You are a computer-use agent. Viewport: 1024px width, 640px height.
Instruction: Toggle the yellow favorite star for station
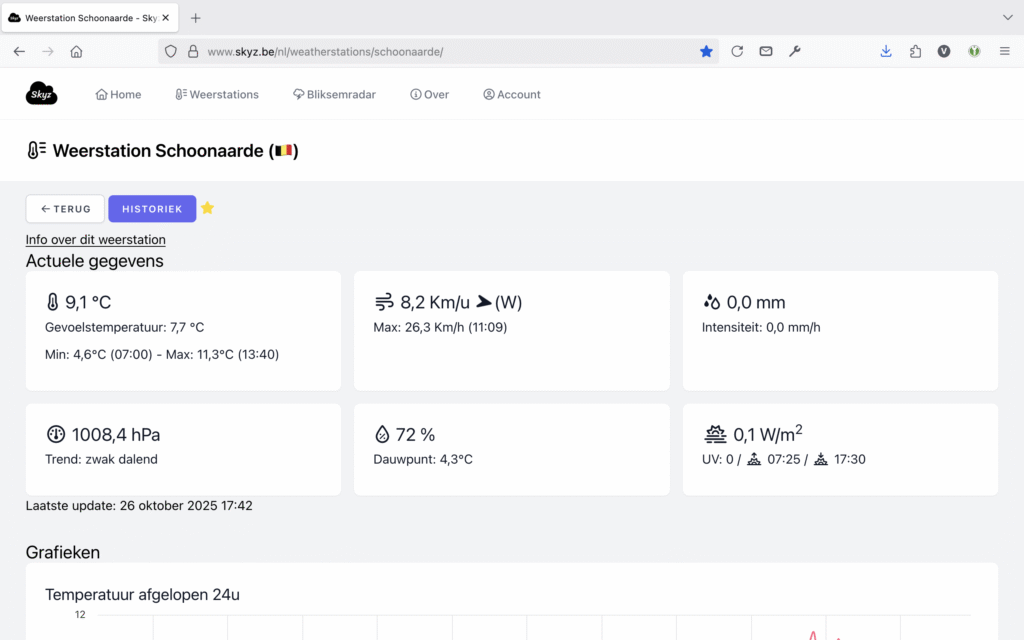click(x=207, y=208)
